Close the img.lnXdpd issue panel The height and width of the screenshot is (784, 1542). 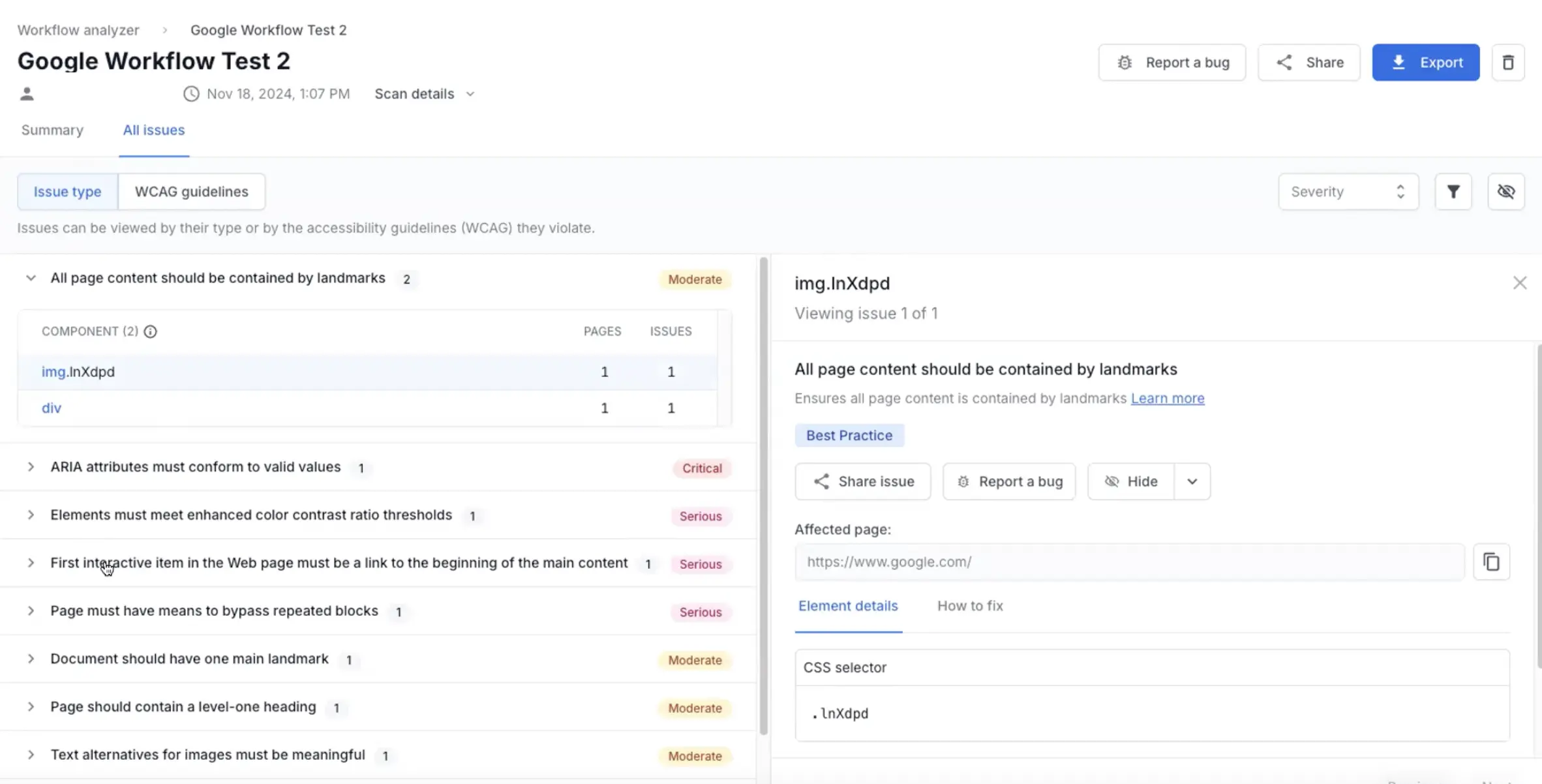[1519, 283]
